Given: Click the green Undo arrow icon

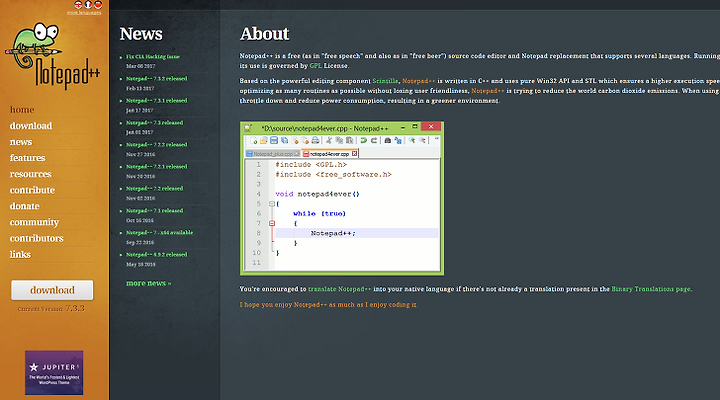Looking at the screenshot, I should [x=363, y=141].
